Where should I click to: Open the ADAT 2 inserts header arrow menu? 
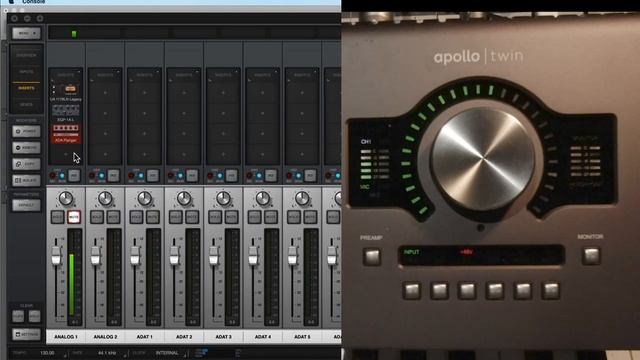pos(197,72)
